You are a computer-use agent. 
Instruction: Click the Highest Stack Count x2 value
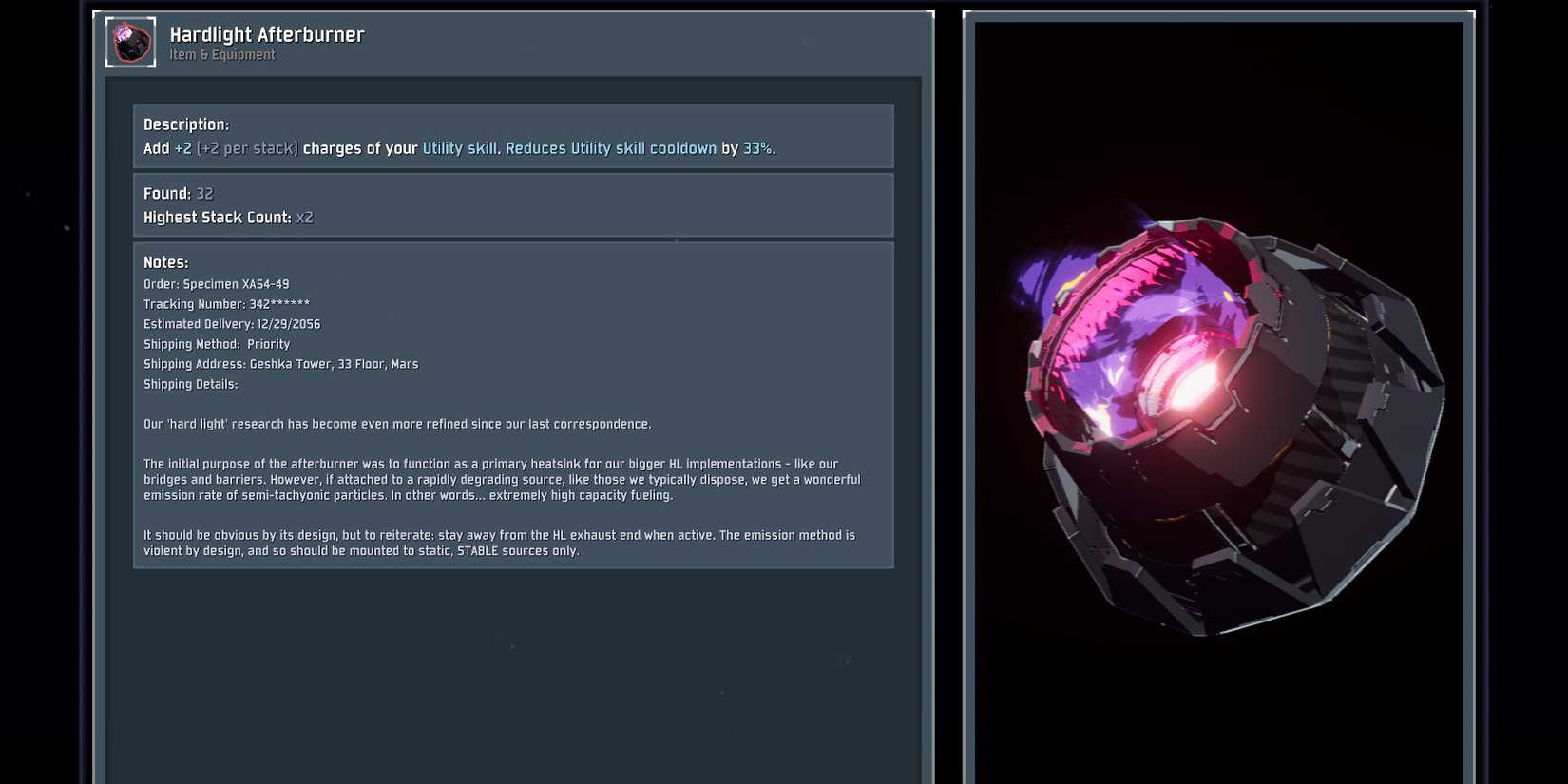pos(304,218)
